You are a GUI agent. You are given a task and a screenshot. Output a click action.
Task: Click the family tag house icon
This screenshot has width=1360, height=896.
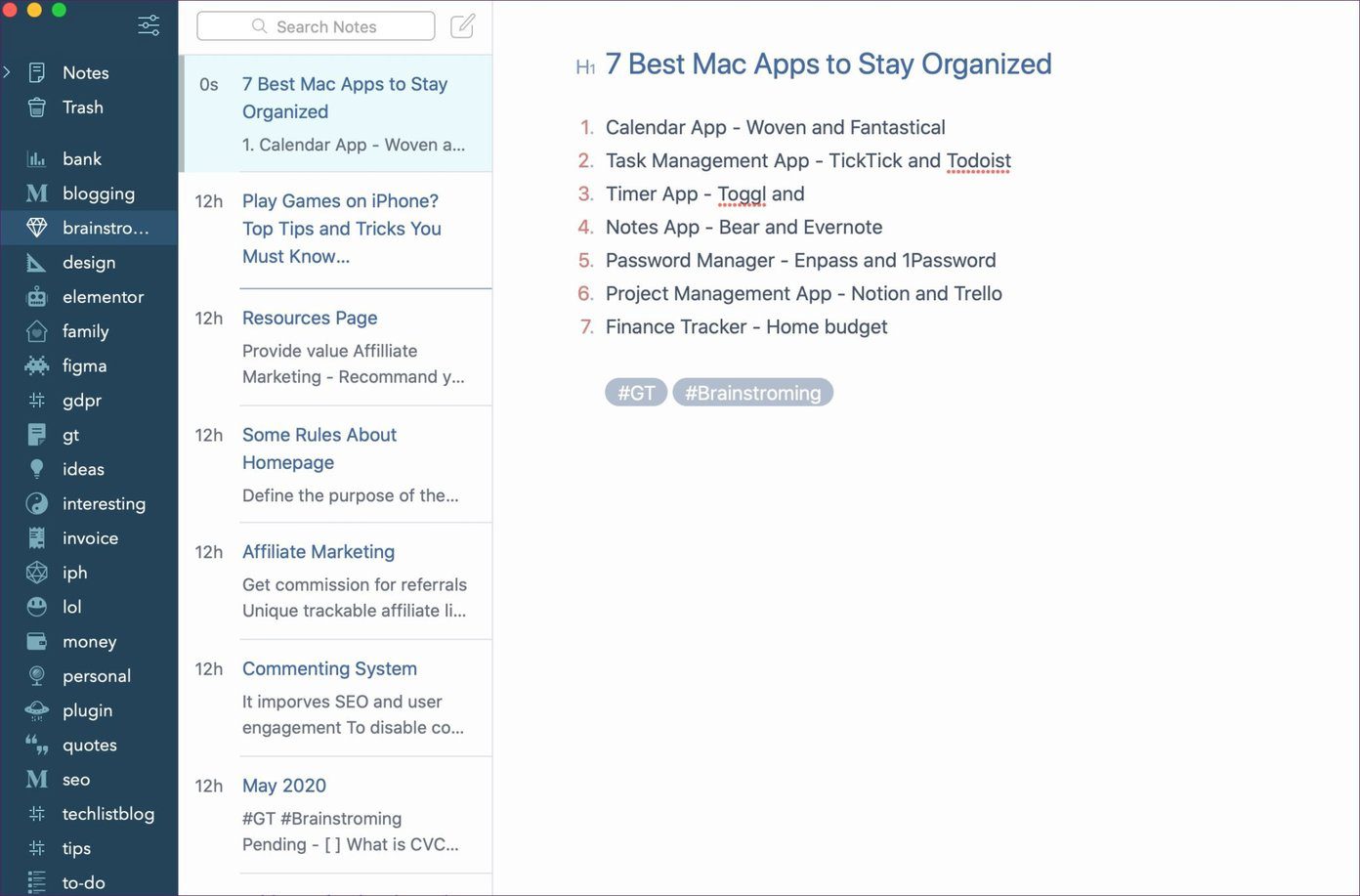pyautogui.click(x=37, y=331)
